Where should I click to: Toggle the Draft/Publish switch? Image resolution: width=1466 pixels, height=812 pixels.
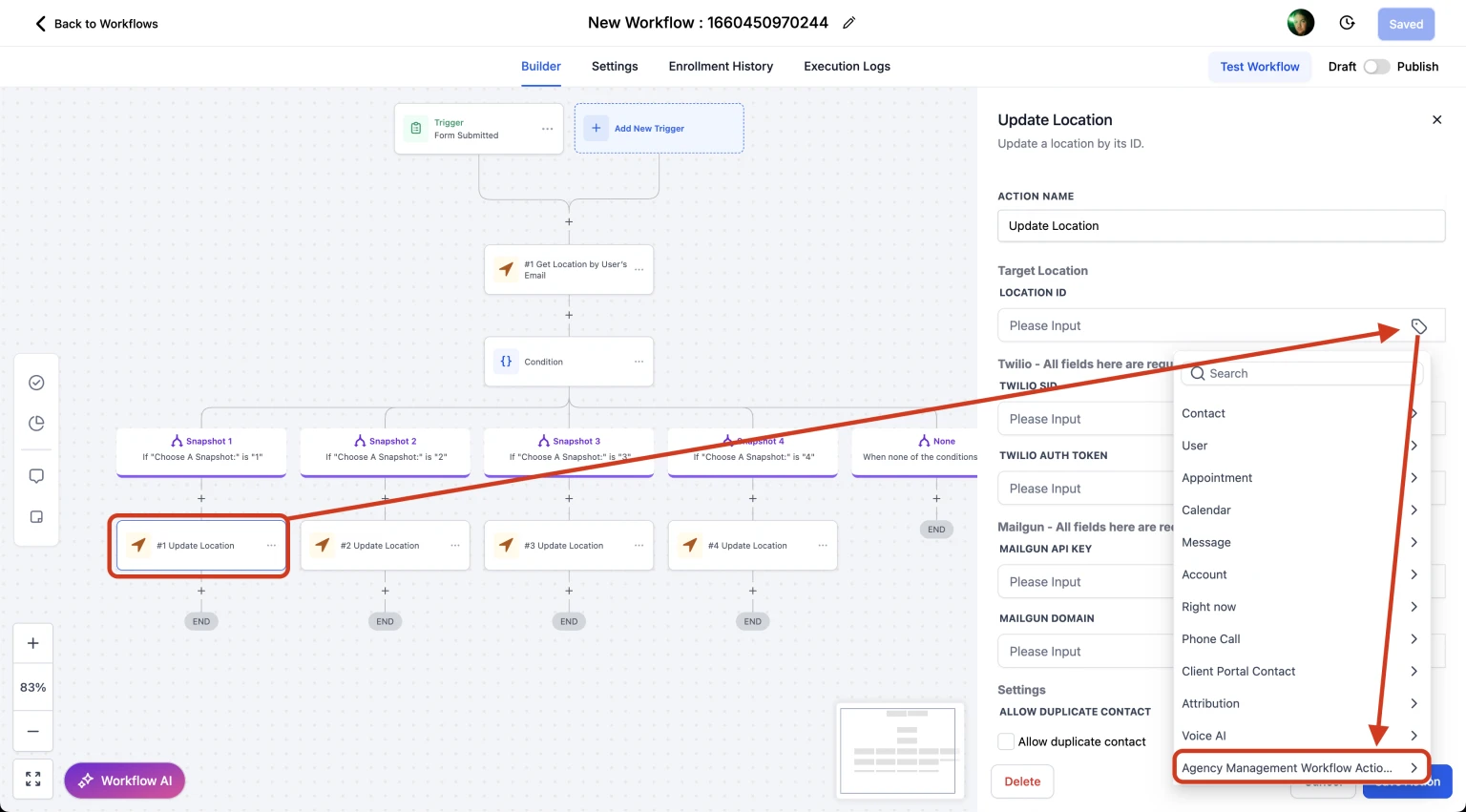[1375, 67]
